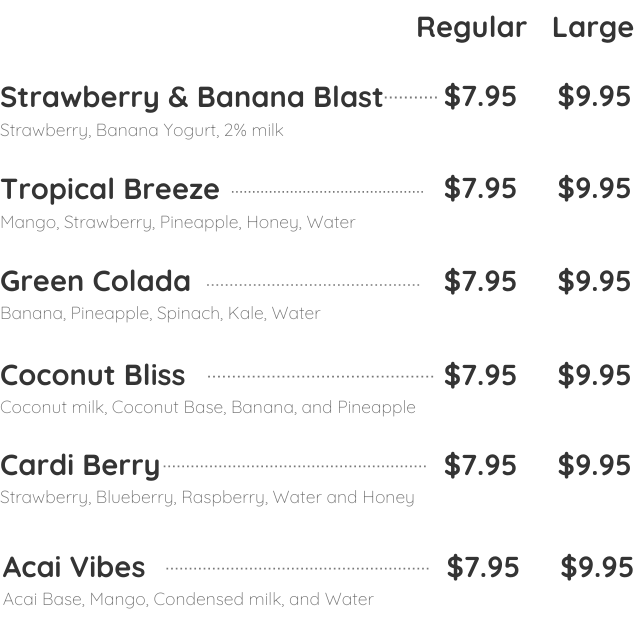Open the Green Colada item
The width and height of the screenshot is (634, 626).
tap(95, 281)
